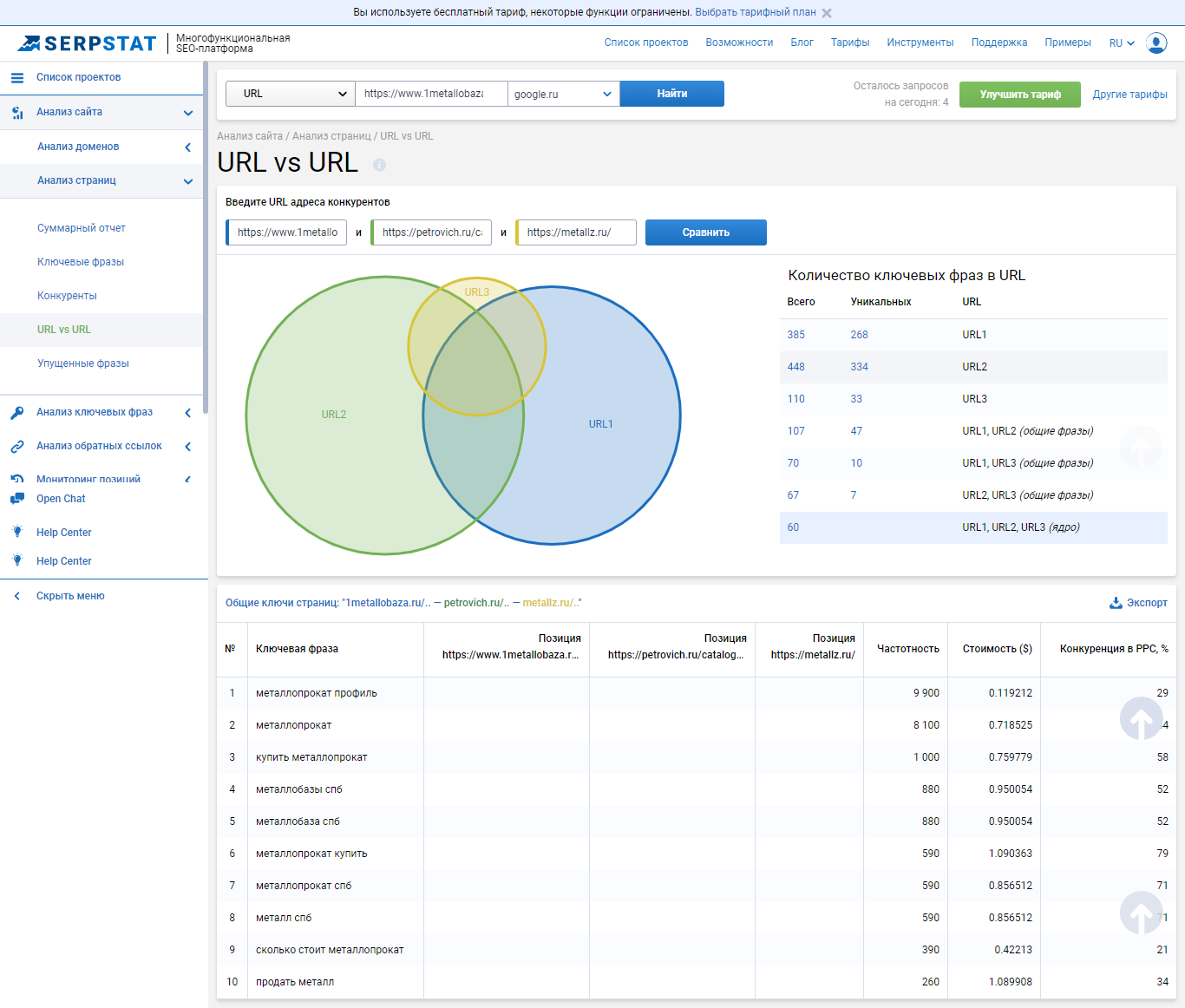Open Ключевые фразы in the sidebar
1185x1008 pixels.
pos(81,262)
